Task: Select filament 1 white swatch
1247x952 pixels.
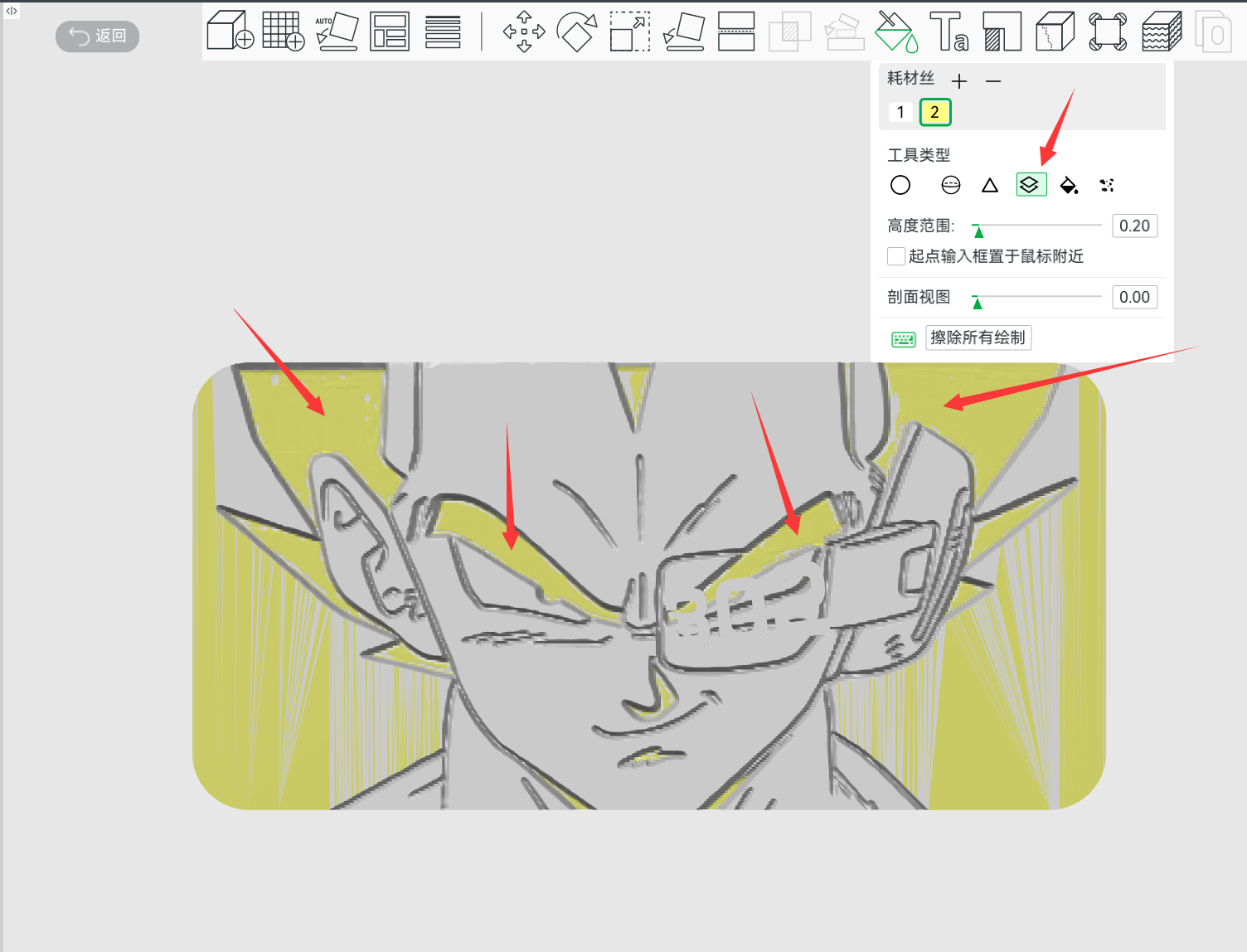Action: 900,112
